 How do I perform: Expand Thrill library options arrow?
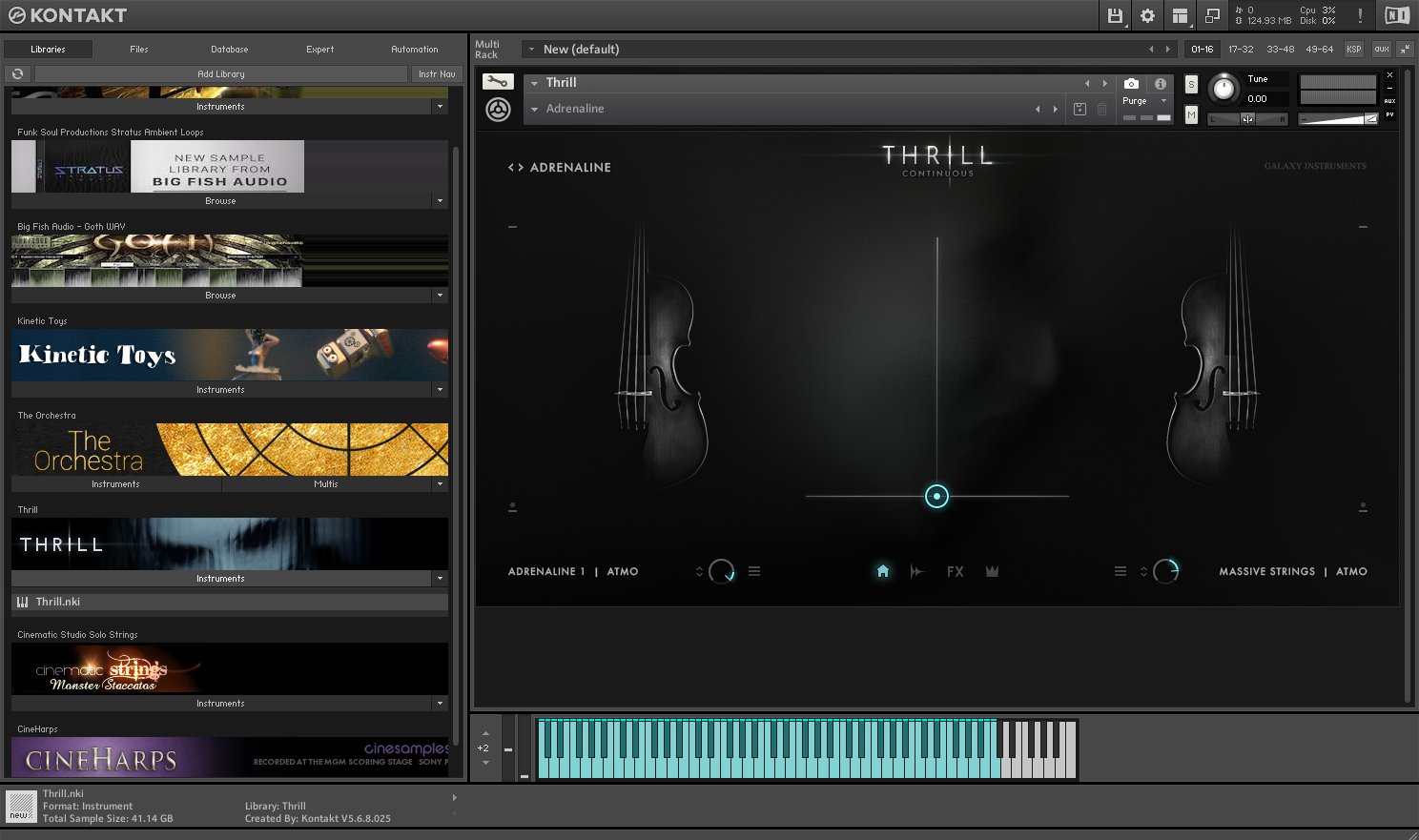point(440,579)
